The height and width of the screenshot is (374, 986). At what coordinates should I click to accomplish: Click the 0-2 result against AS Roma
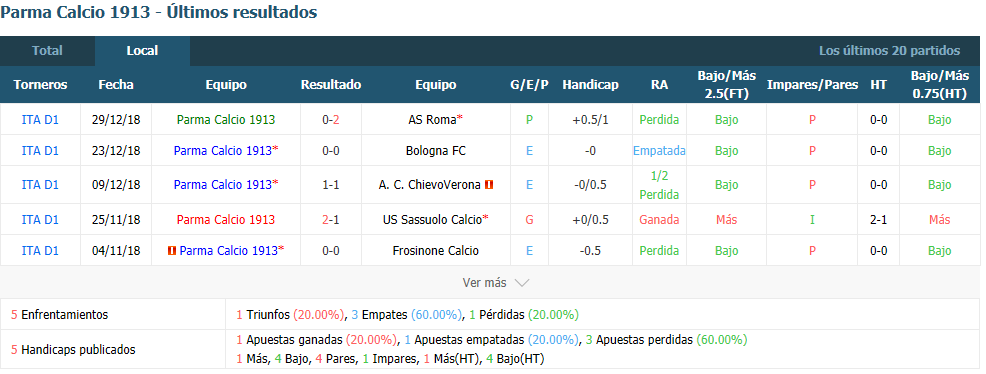331,119
